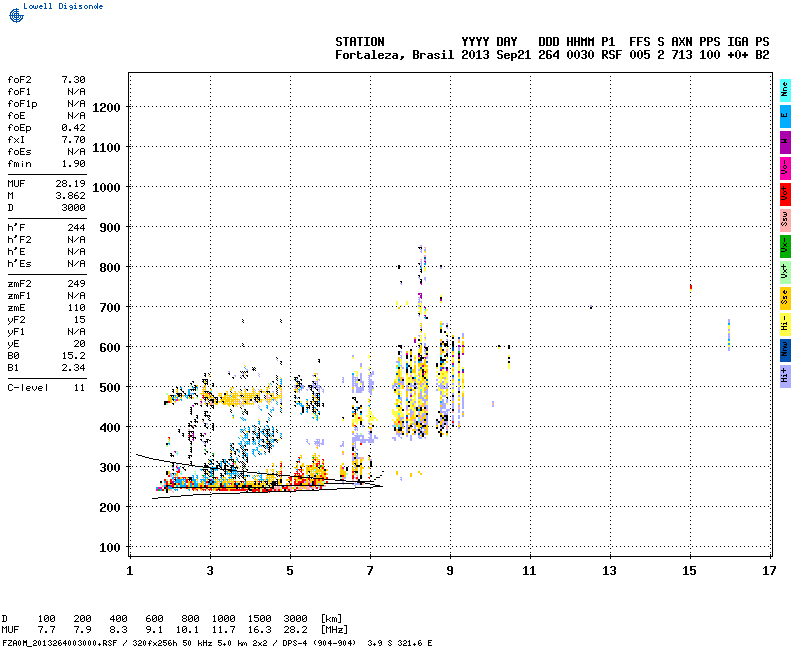Click the Lowell Digisonde globe logo
The height and width of the screenshot is (650, 800).
click(16, 15)
